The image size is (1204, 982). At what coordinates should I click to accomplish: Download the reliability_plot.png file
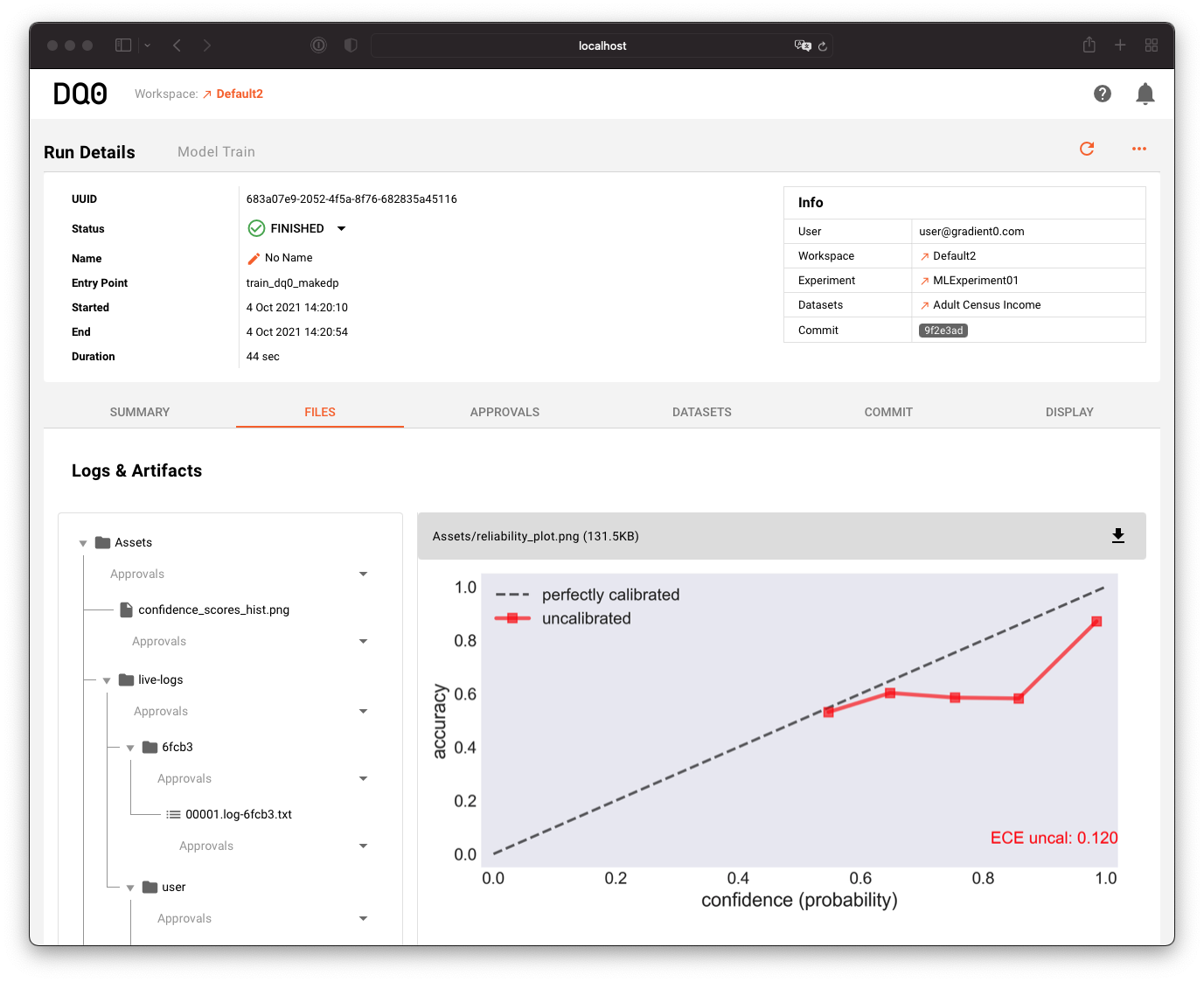click(x=1118, y=536)
